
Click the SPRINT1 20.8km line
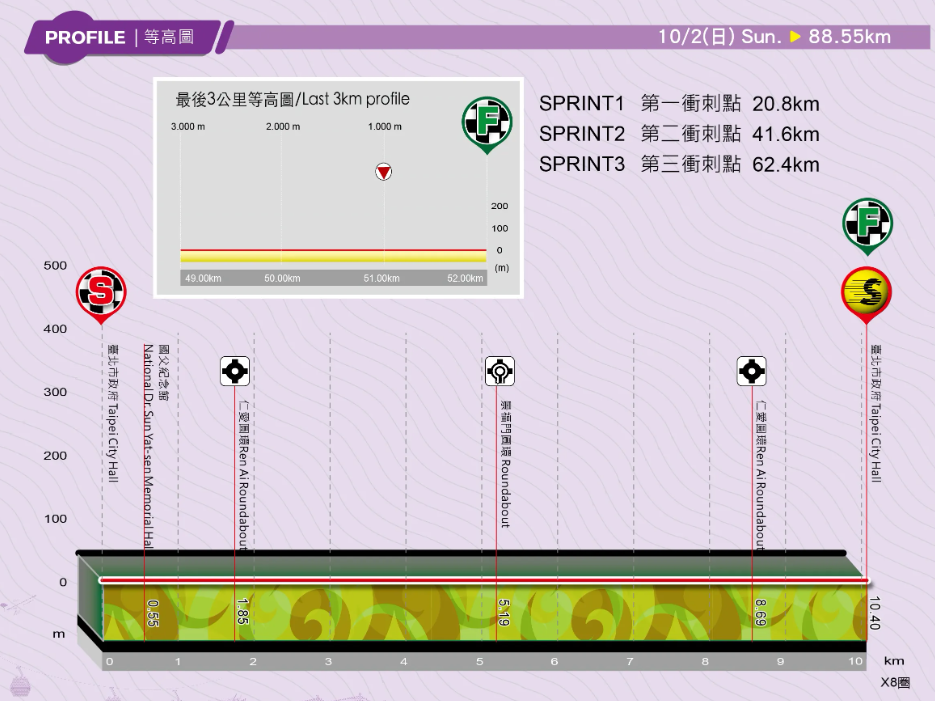(x=679, y=104)
